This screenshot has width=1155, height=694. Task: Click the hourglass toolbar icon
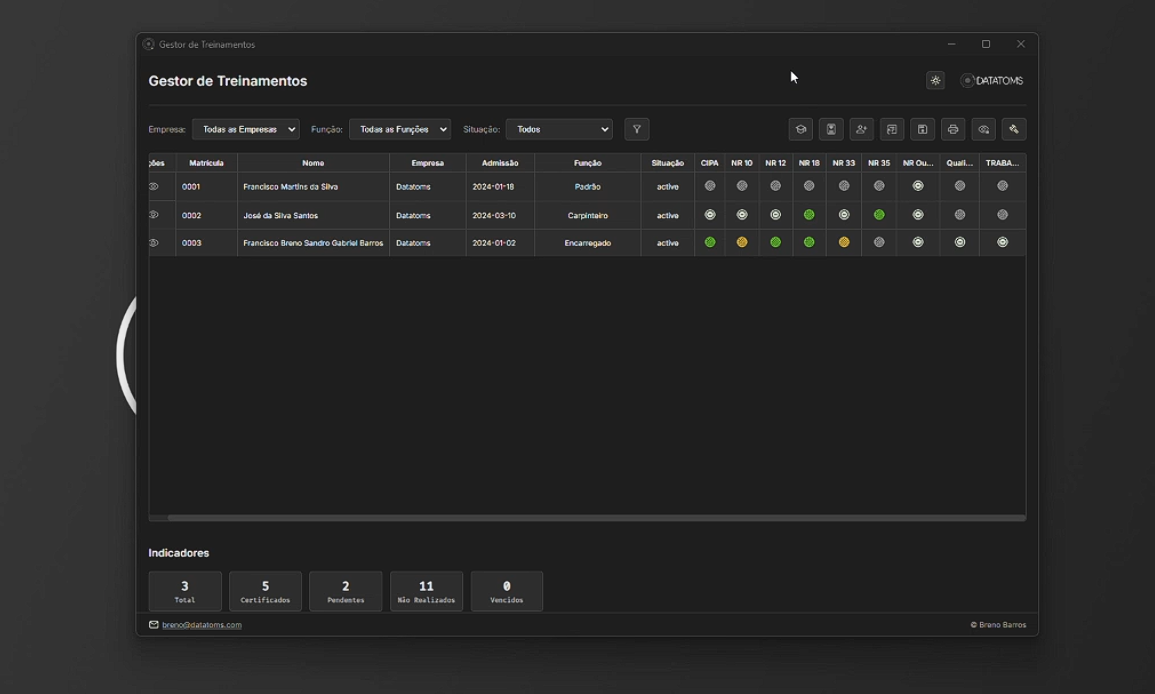click(831, 130)
